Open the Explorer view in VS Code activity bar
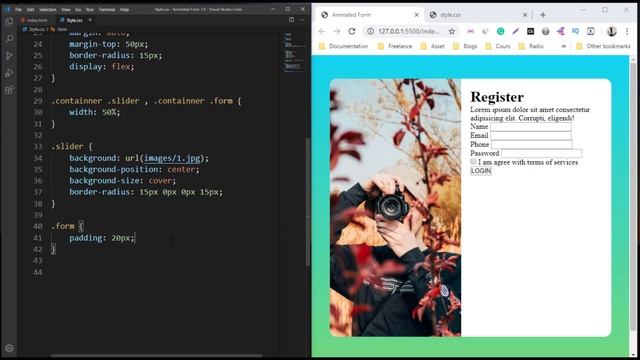The height and width of the screenshot is (360, 640). click(x=9, y=21)
